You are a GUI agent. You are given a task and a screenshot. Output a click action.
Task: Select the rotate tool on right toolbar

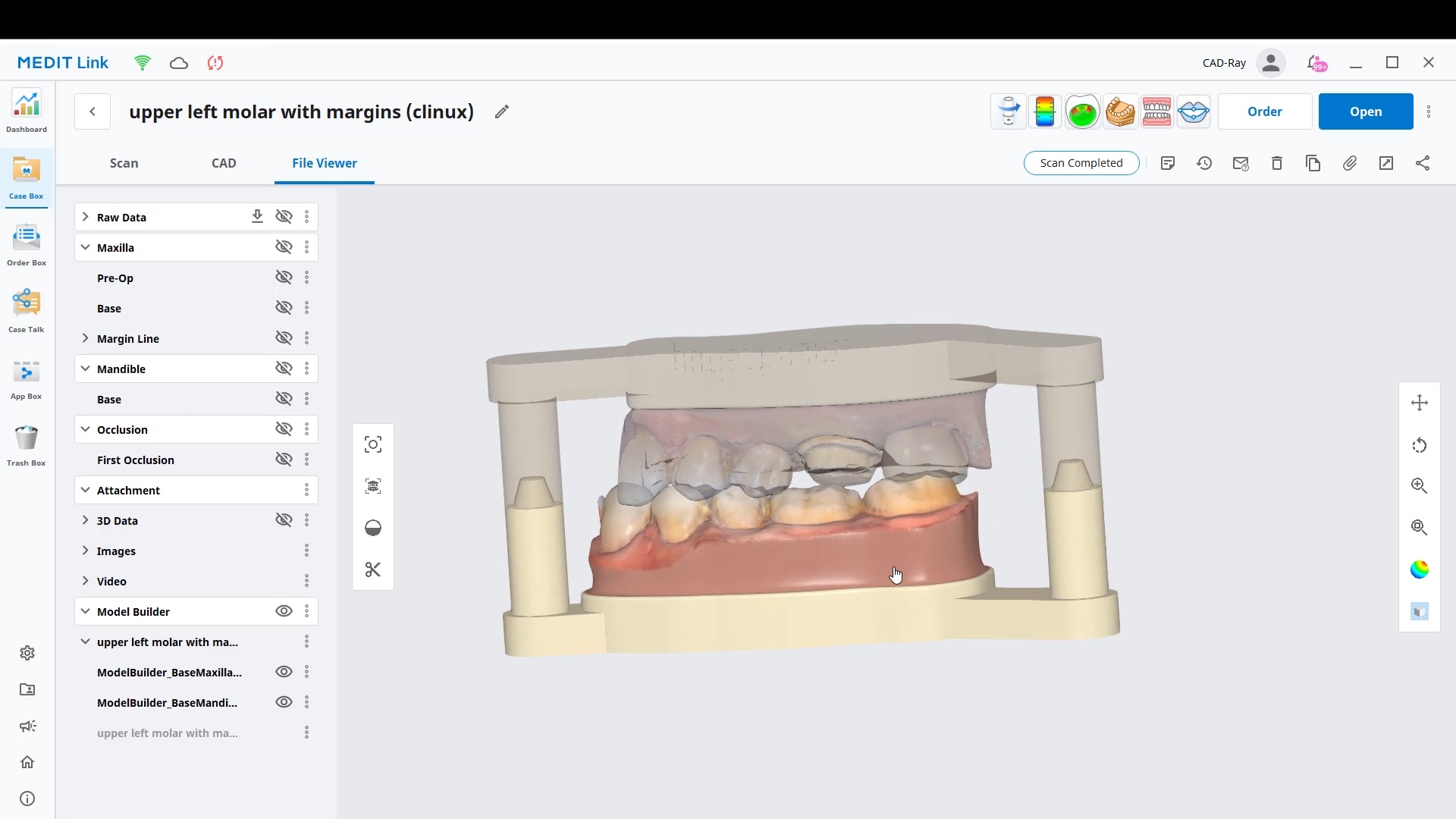point(1420,445)
